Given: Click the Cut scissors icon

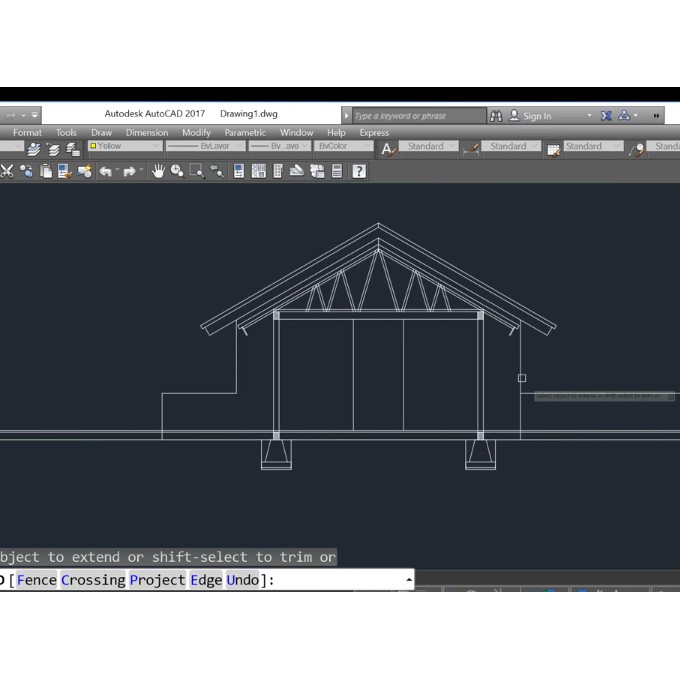Looking at the screenshot, I should click(6, 171).
